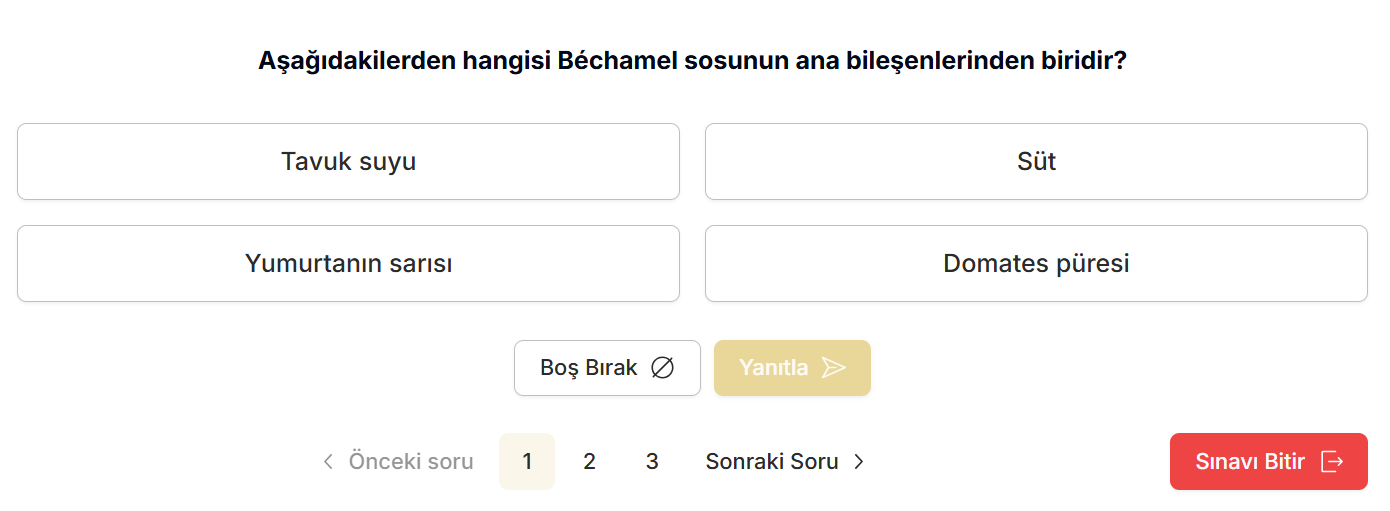
Task: End the exam via 'Sınavı Bitir' text
Action: pyautogui.click(x=1250, y=462)
